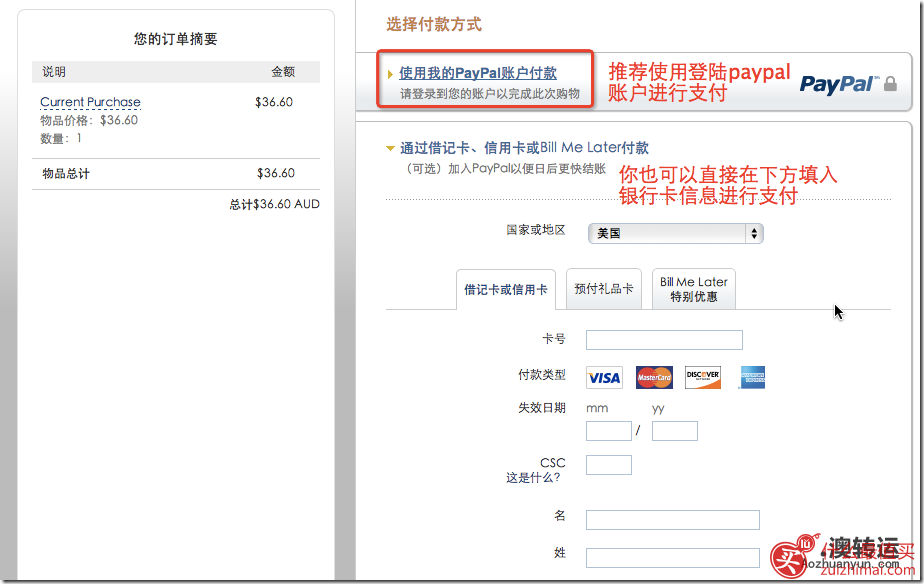The image size is (924, 584).
Task: Click the expiration year yy field
Action: tap(675, 431)
